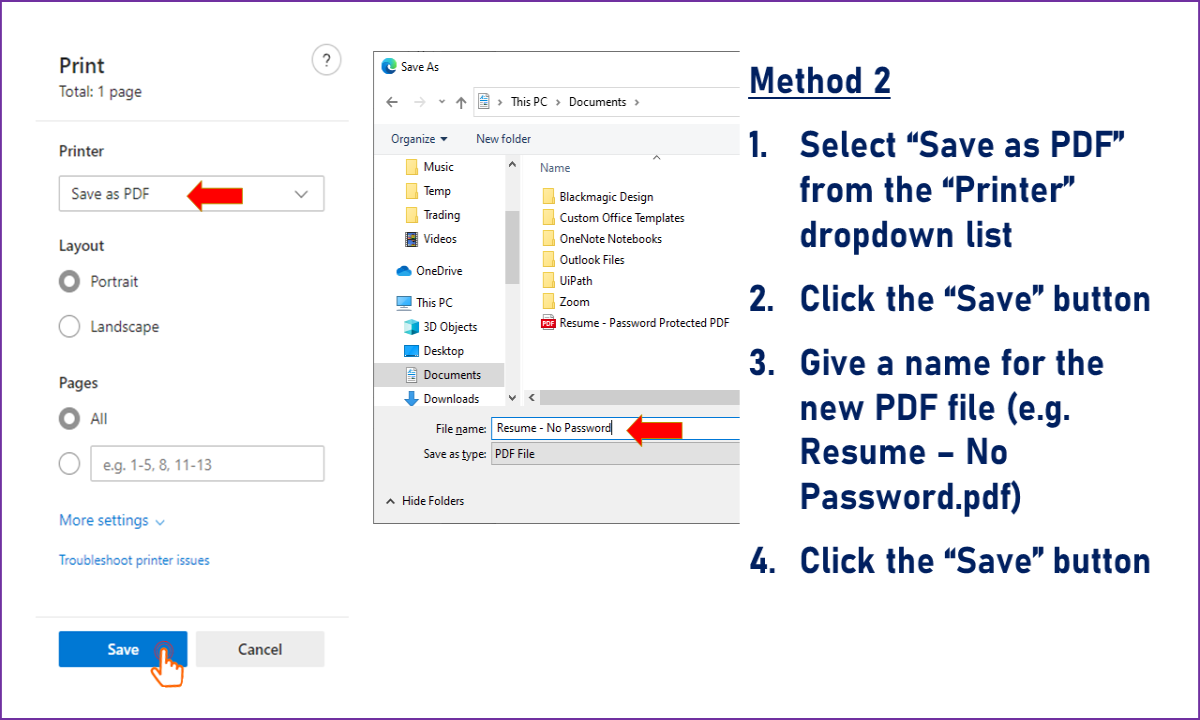Go back with the left arrow icon
Image resolution: width=1200 pixels, height=720 pixels.
click(x=392, y=102)
